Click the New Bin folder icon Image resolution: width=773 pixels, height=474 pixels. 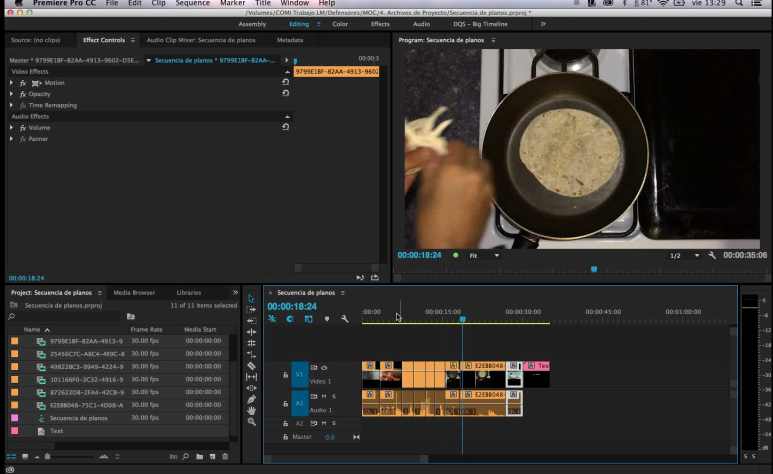coord(200,457)
